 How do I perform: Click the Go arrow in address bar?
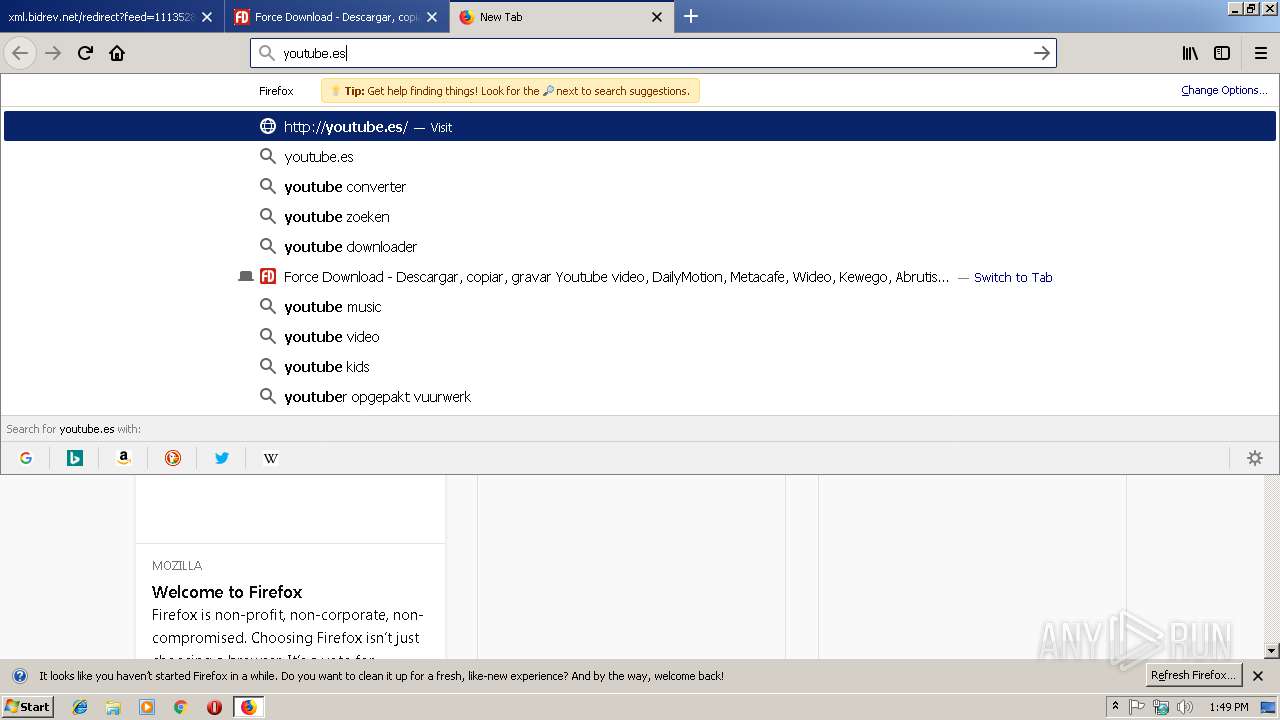tap(1041, 53)
